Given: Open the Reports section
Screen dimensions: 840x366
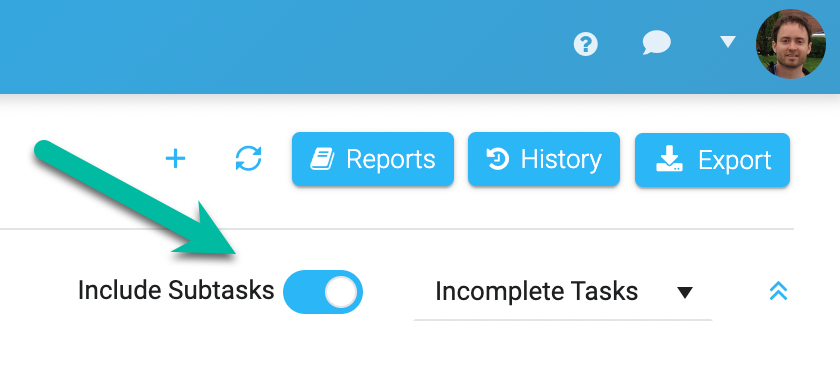Looking at the screenshot, I should [x=373, y=159].
